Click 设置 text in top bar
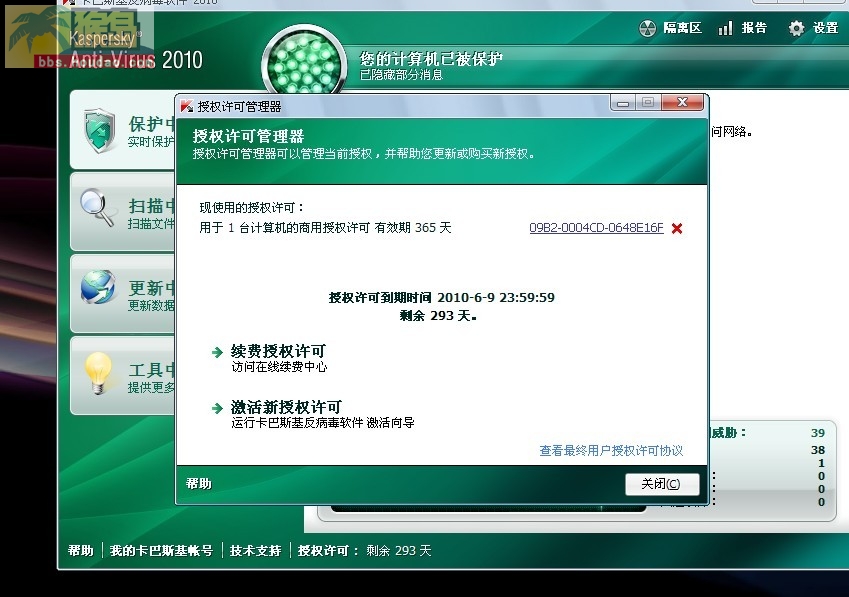The width and height of the screenshot is (849, 597). click(x=826, y=28)
